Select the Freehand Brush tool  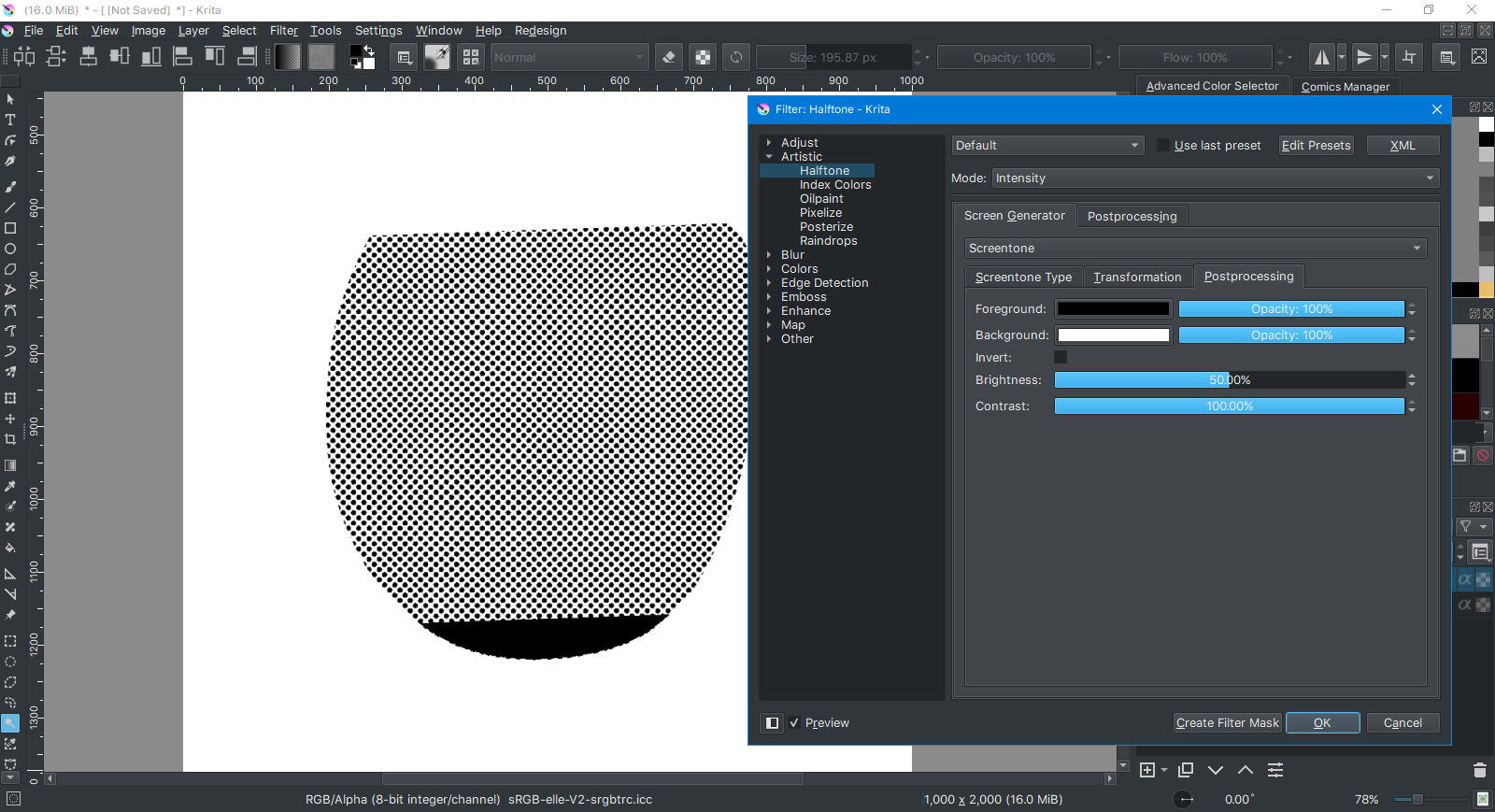point(10,187)
